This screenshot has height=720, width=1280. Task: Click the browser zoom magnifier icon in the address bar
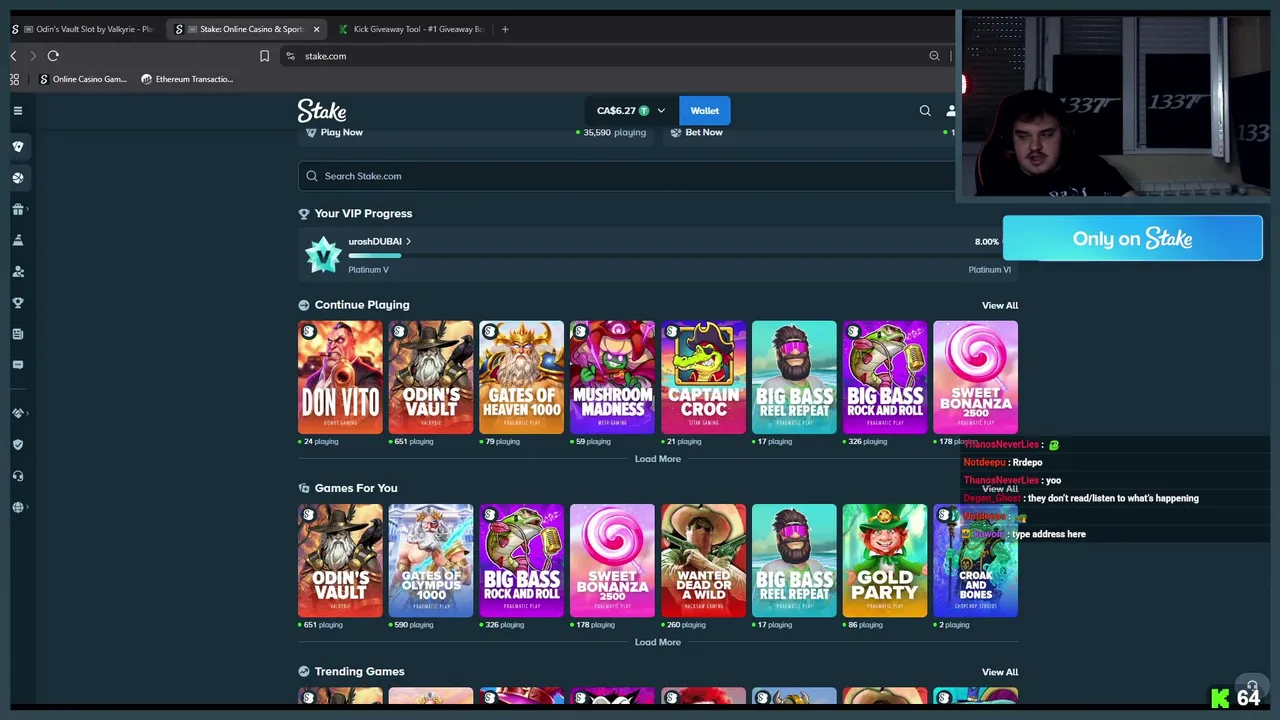[x=934, y=56]
